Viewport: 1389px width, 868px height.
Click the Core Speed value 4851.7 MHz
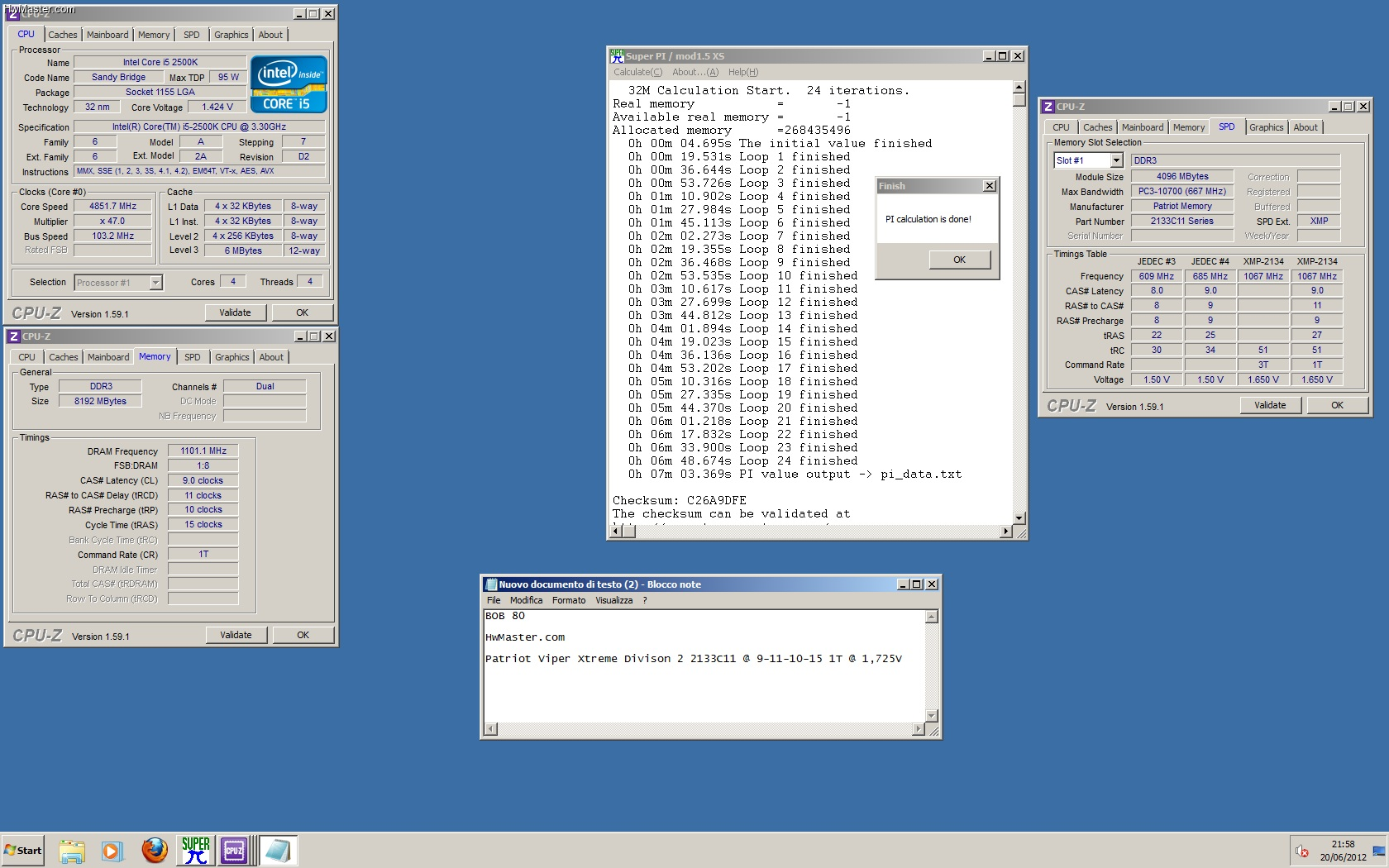[x=113, y=206]
